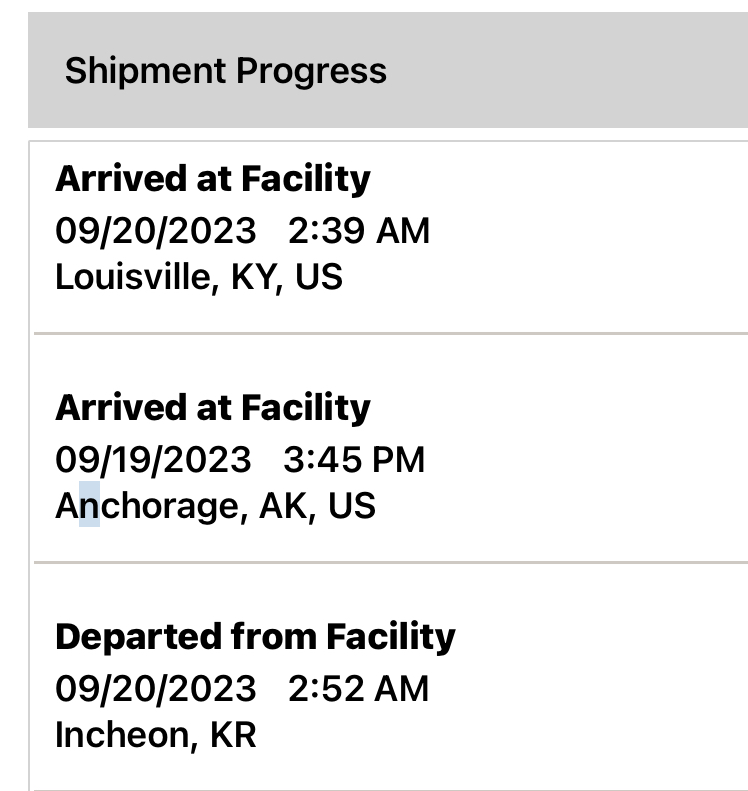The width and height of the screenshot is (748, 791).
Task: Click US in the Anchorage location line
Action: point(352,506)
